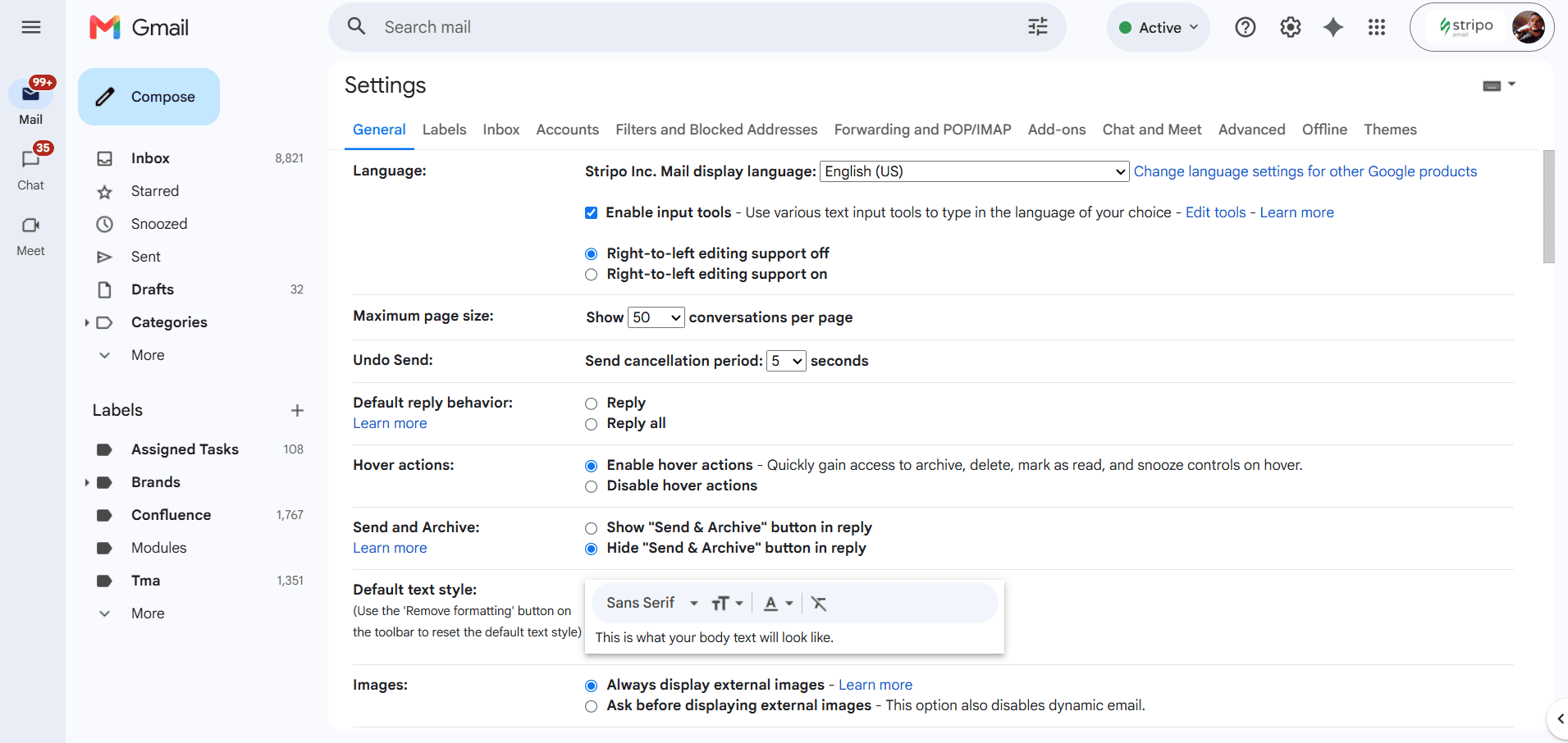This screenshot has height=743, width=1568.
Task: Open the Google apps grid
Action: 1377,27
